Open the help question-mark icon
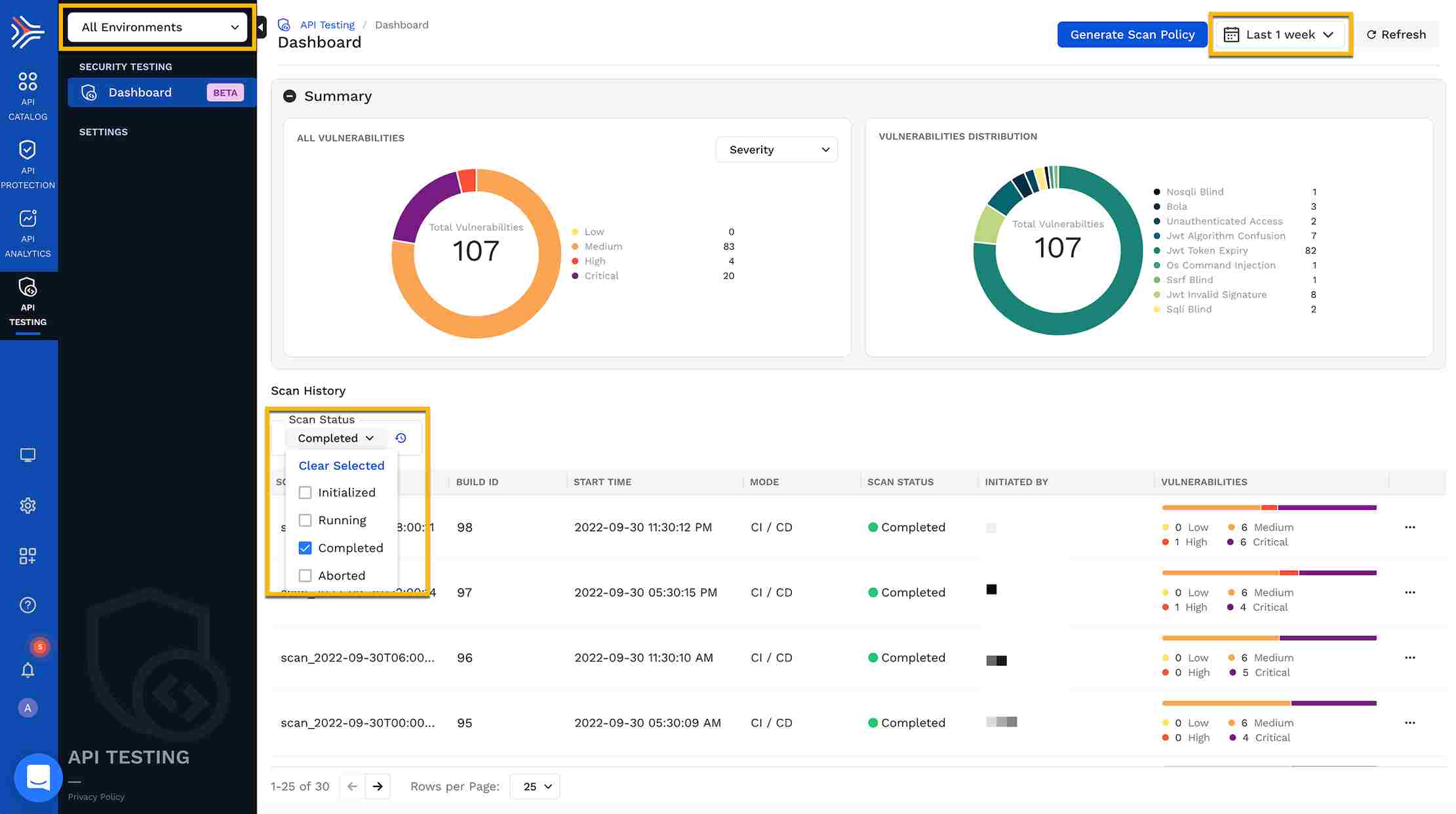Screen dimensions: 1456x814 [x=28, y=604]
